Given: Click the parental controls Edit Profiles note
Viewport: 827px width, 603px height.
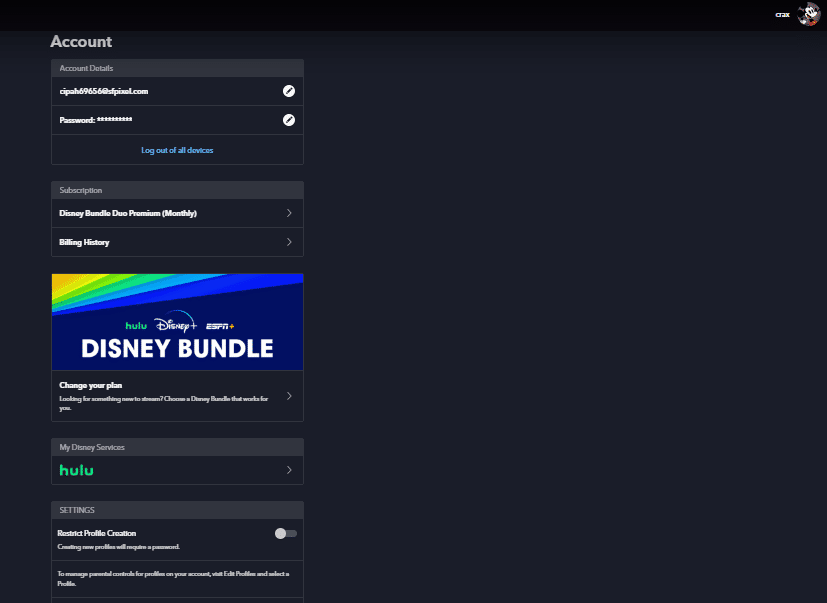Looking at the screenshot, I should click(x=174, y=578).
